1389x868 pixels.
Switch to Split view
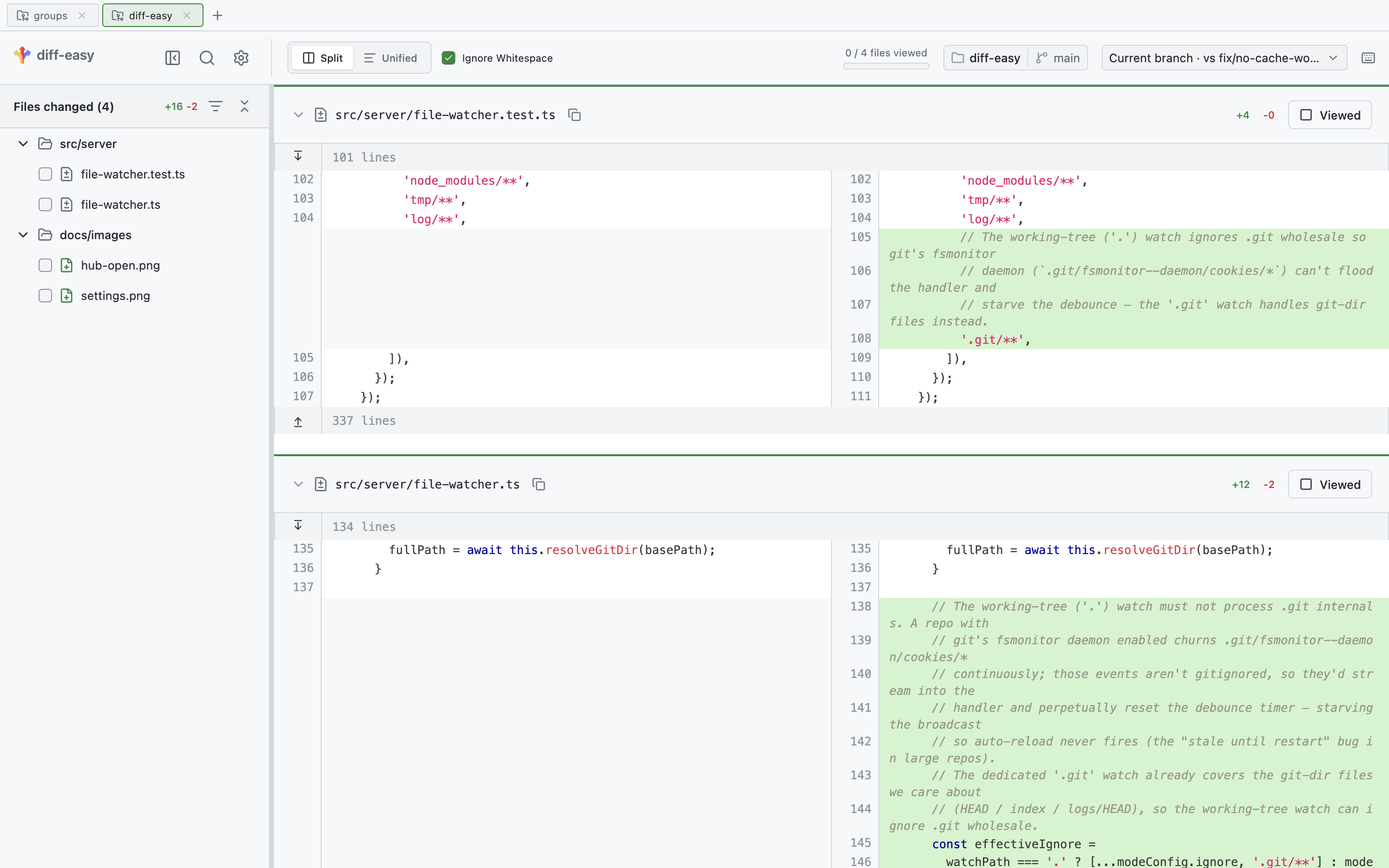point(323,58)
